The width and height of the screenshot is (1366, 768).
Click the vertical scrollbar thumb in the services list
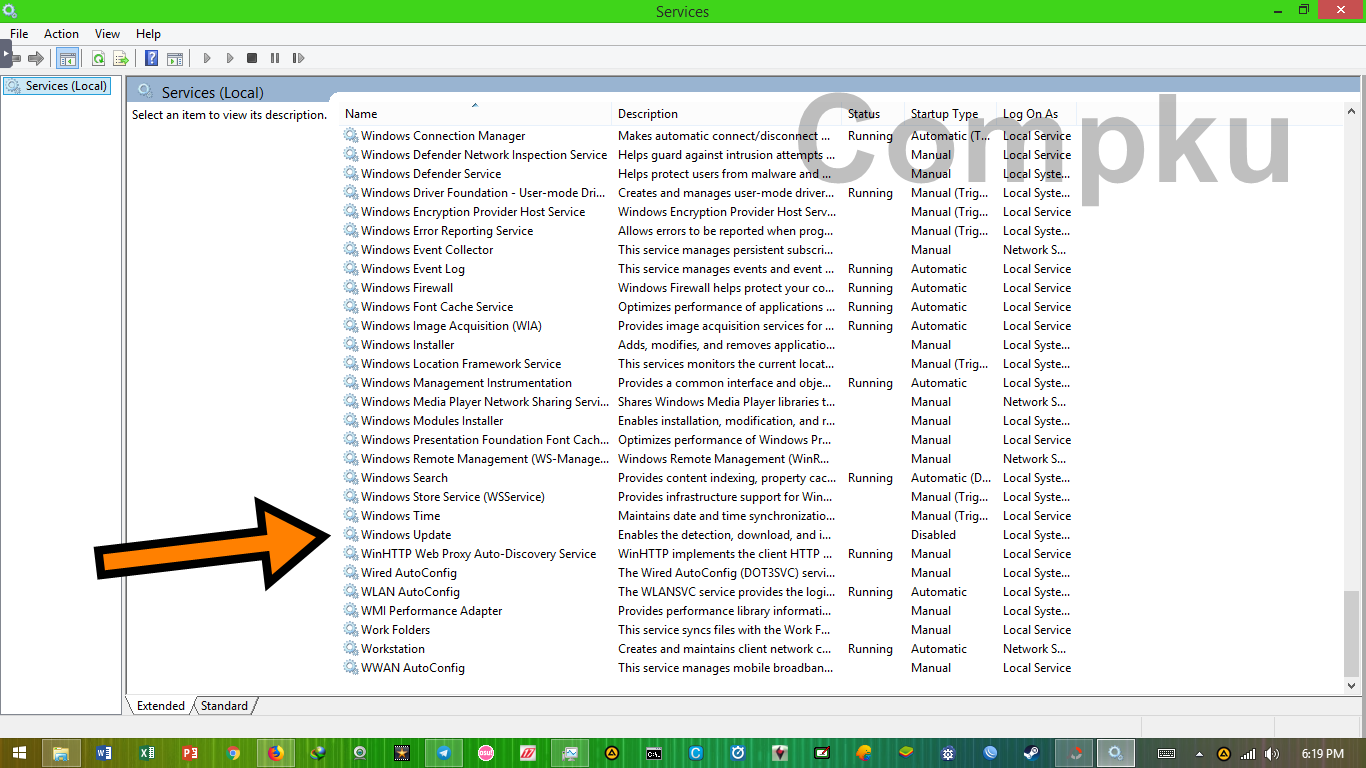(1352, 633)
